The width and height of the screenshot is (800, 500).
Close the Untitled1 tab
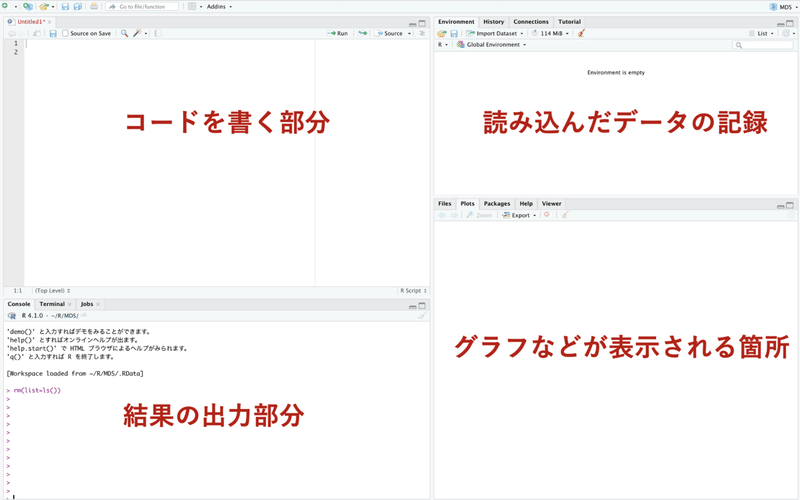click(49, 22)
